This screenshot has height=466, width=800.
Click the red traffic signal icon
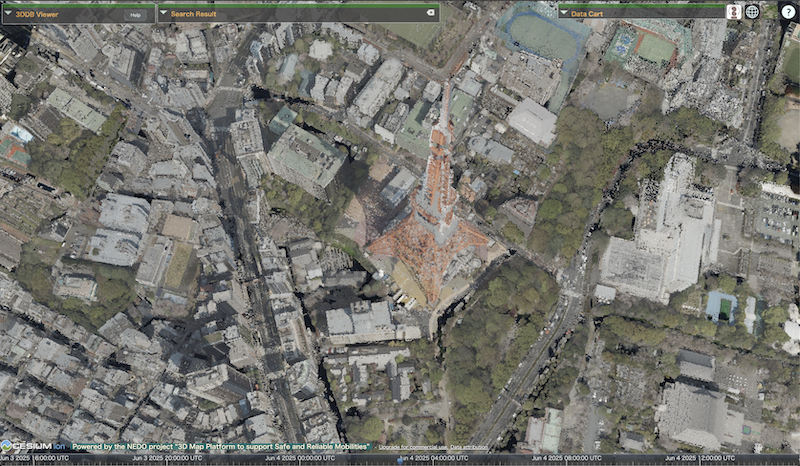[734, 12]
